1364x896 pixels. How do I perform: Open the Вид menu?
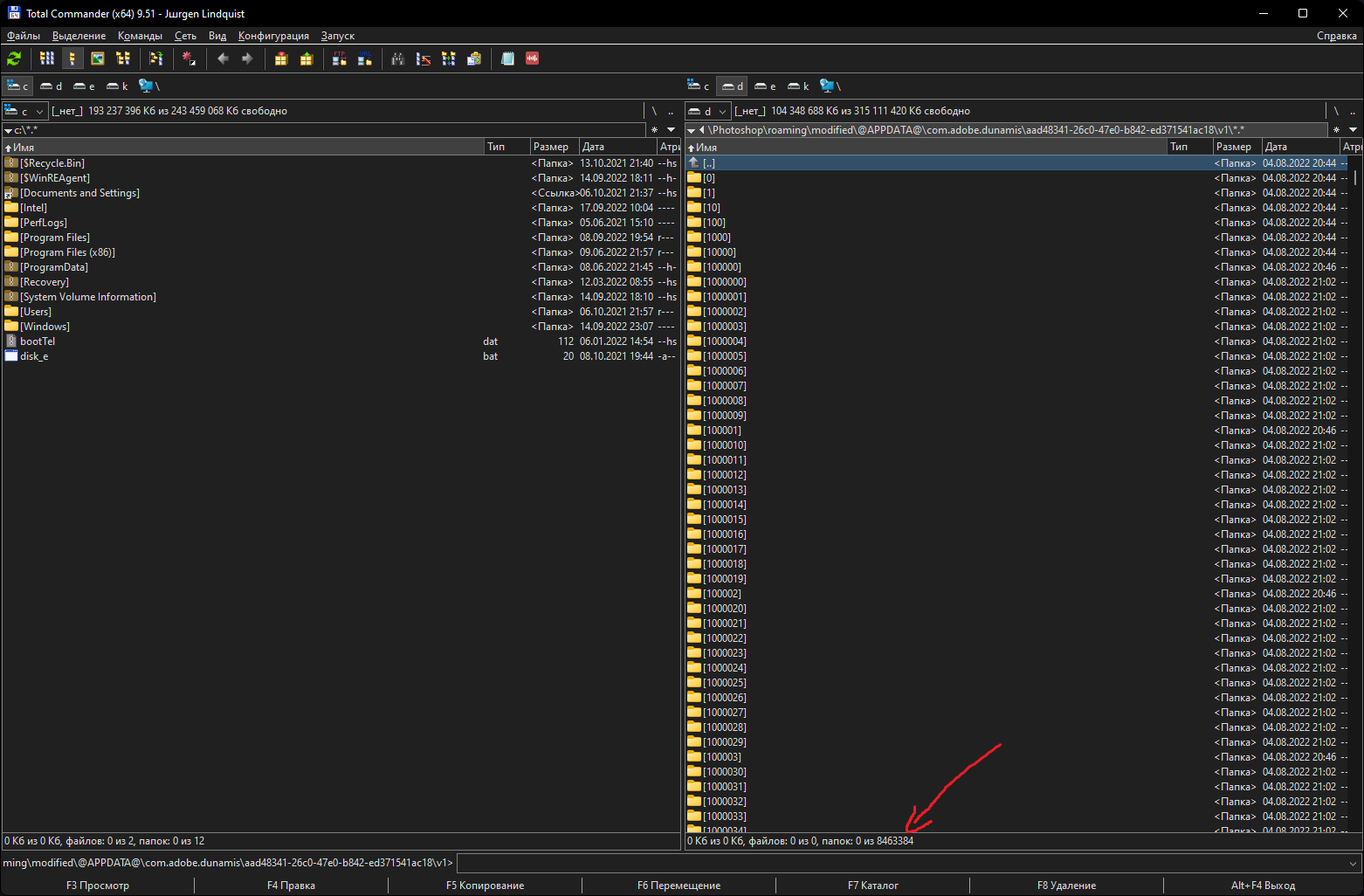click(x=217, y=36)
